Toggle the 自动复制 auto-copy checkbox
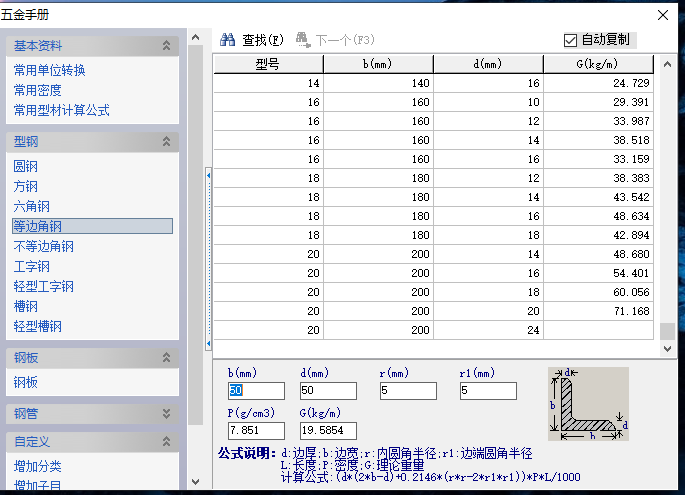This screenshot has width=685, height=495. (x=570, y=40)
